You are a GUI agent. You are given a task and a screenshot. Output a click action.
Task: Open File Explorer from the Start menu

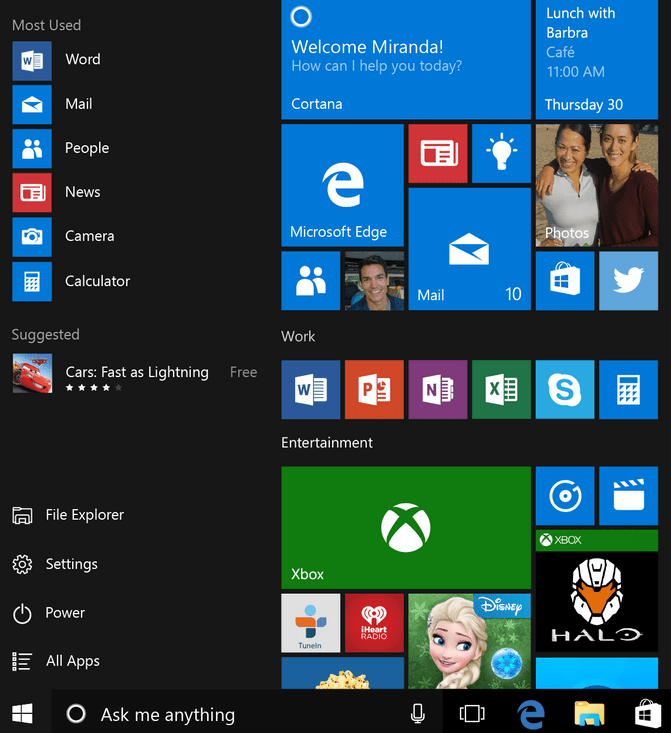click(x=68, y=515)
